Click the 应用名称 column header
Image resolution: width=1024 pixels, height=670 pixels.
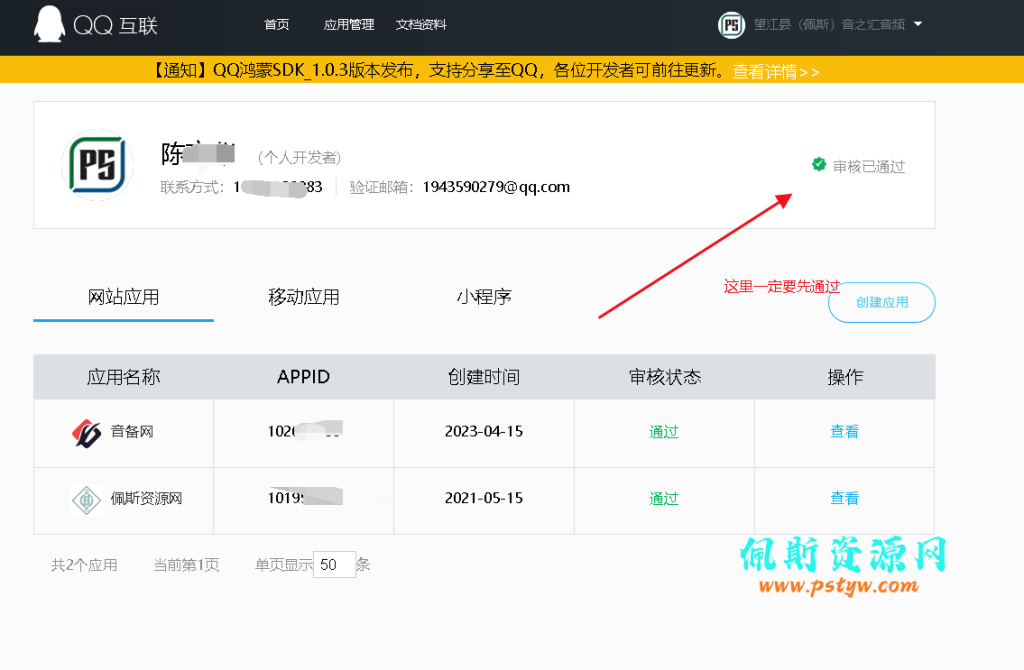123,377
